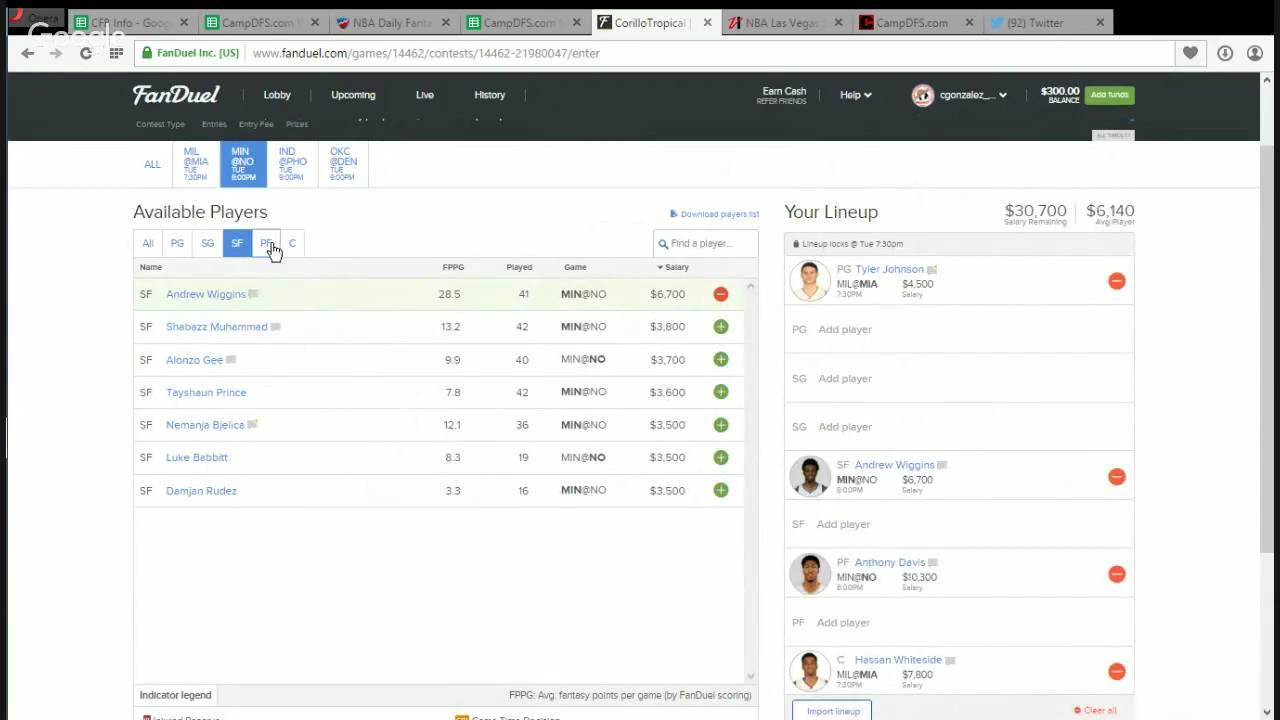Screen dimensions: 1280x720
Task: Open Anthony Davis news note icon
Action: (x=933, y=563)
